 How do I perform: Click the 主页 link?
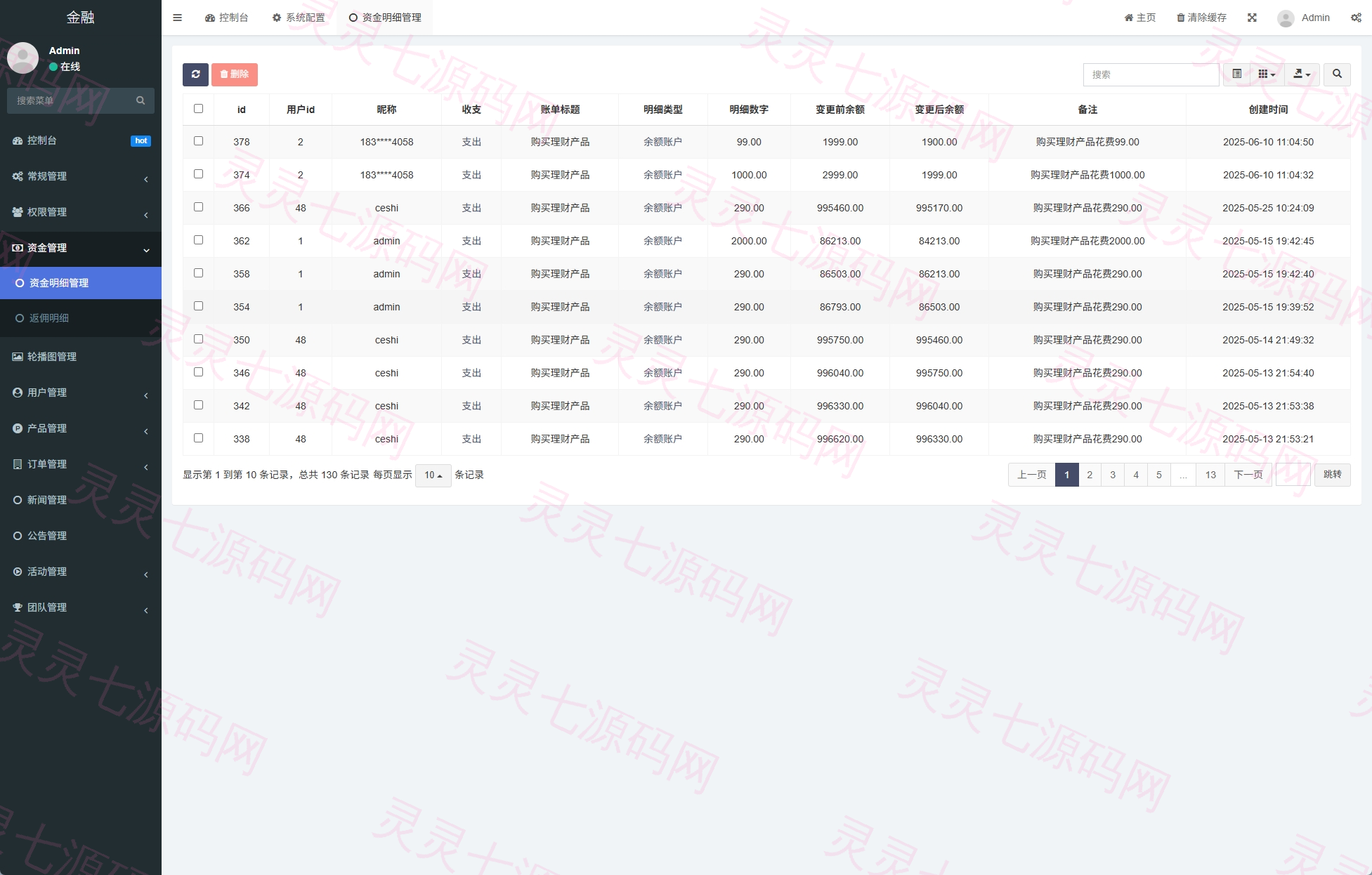[1140, 18]
